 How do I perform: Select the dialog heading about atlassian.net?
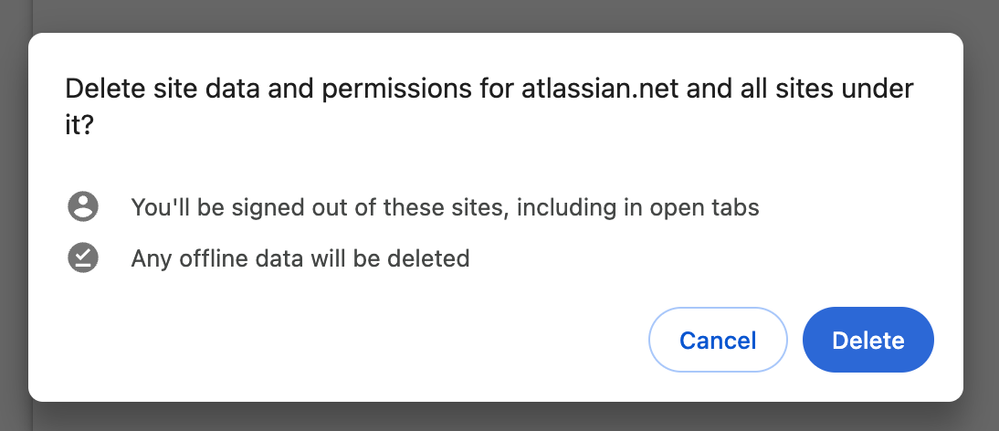coord(489,106)
